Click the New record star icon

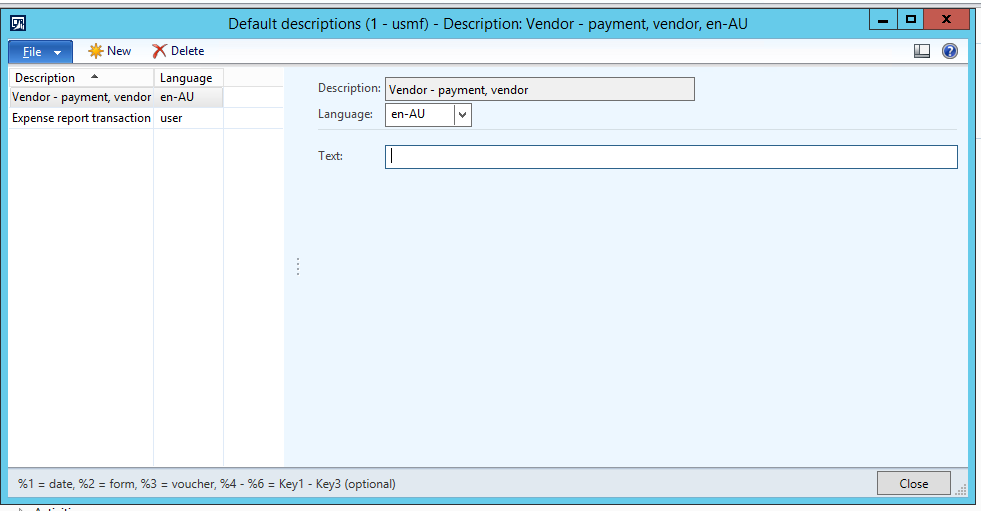pos(96,51)
